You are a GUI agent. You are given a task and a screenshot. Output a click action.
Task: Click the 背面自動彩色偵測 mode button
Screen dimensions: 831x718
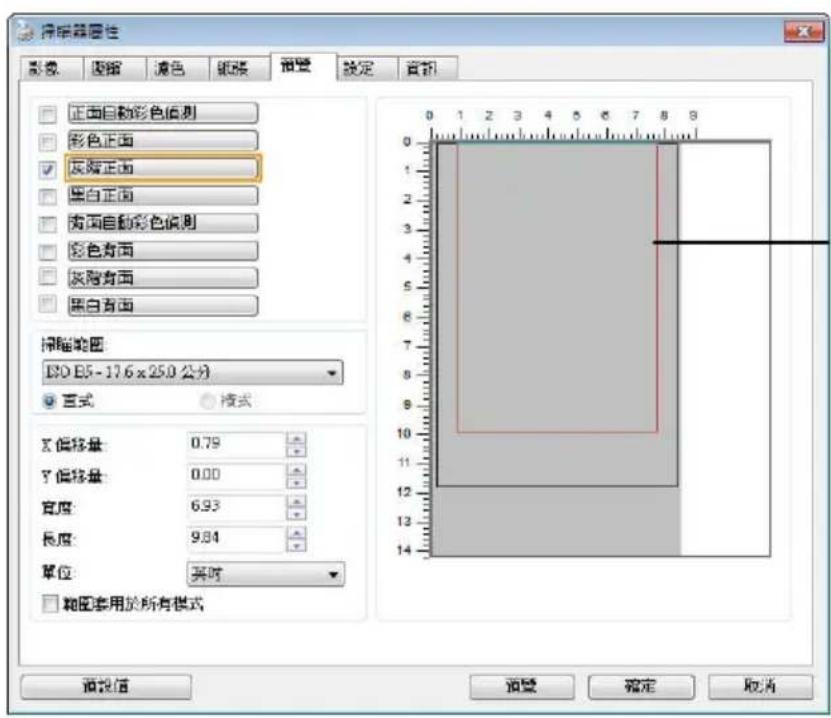click(163, 223)
